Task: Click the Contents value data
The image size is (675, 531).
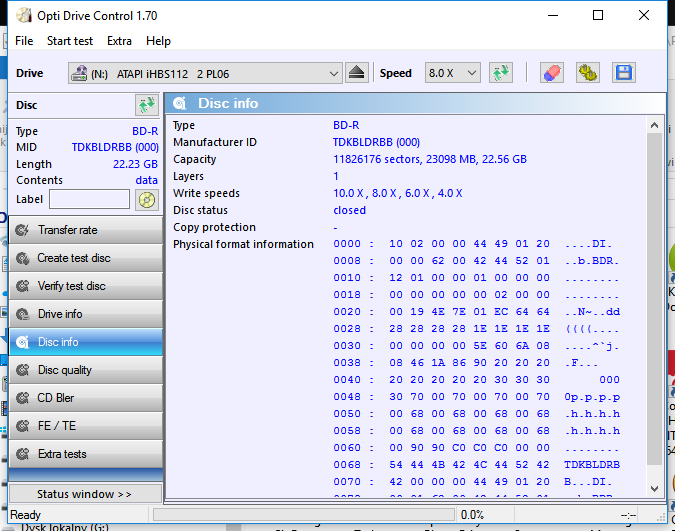Action: [146, 180]
